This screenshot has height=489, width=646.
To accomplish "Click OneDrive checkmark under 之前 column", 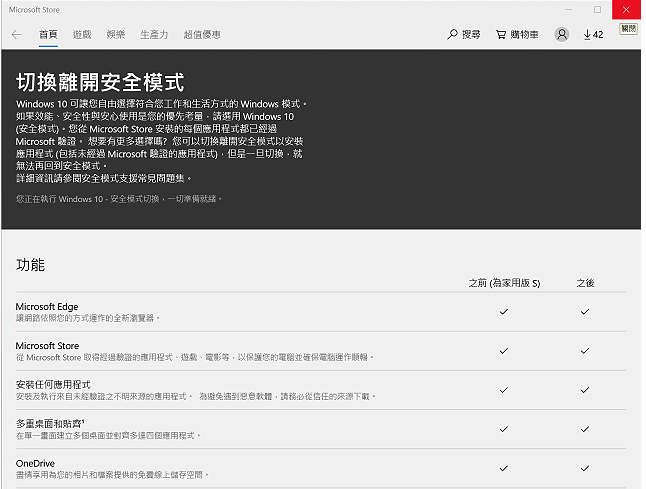I will pos(504,468).
